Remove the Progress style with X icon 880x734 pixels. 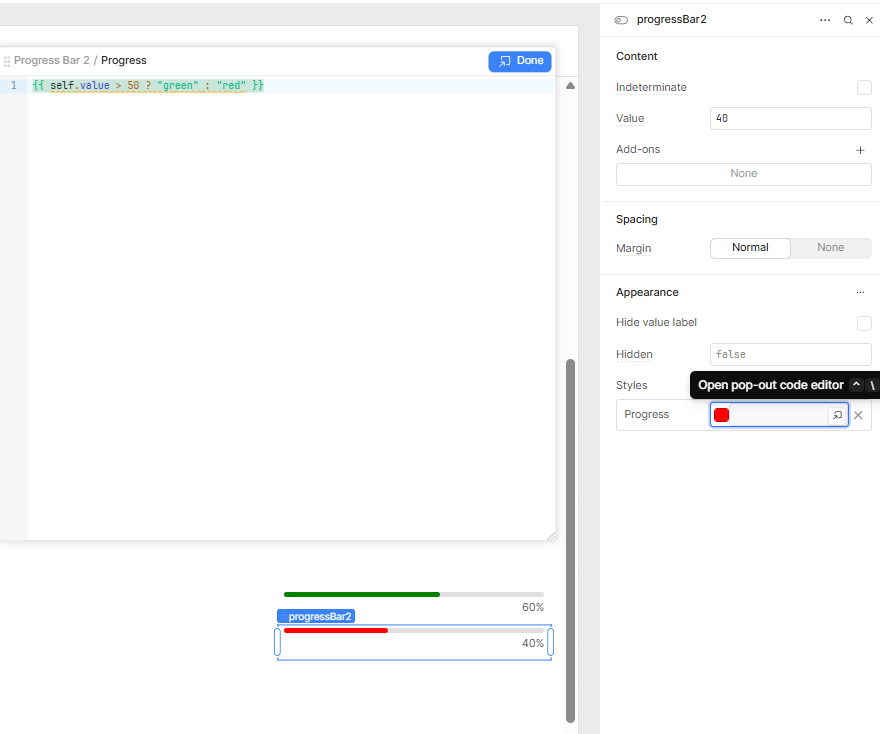(x=858, y=415)
